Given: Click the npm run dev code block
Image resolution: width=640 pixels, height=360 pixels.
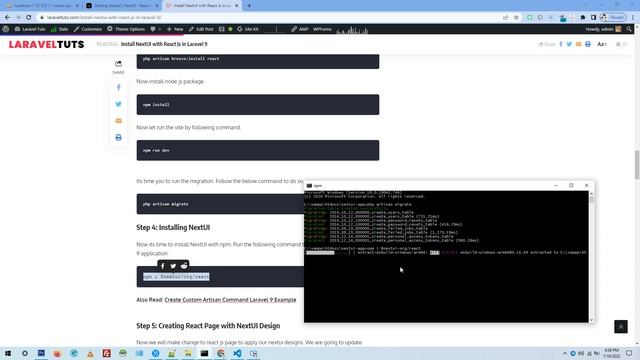Looking at the screenshot, I should pyautogui.click(x=258, y=150).
